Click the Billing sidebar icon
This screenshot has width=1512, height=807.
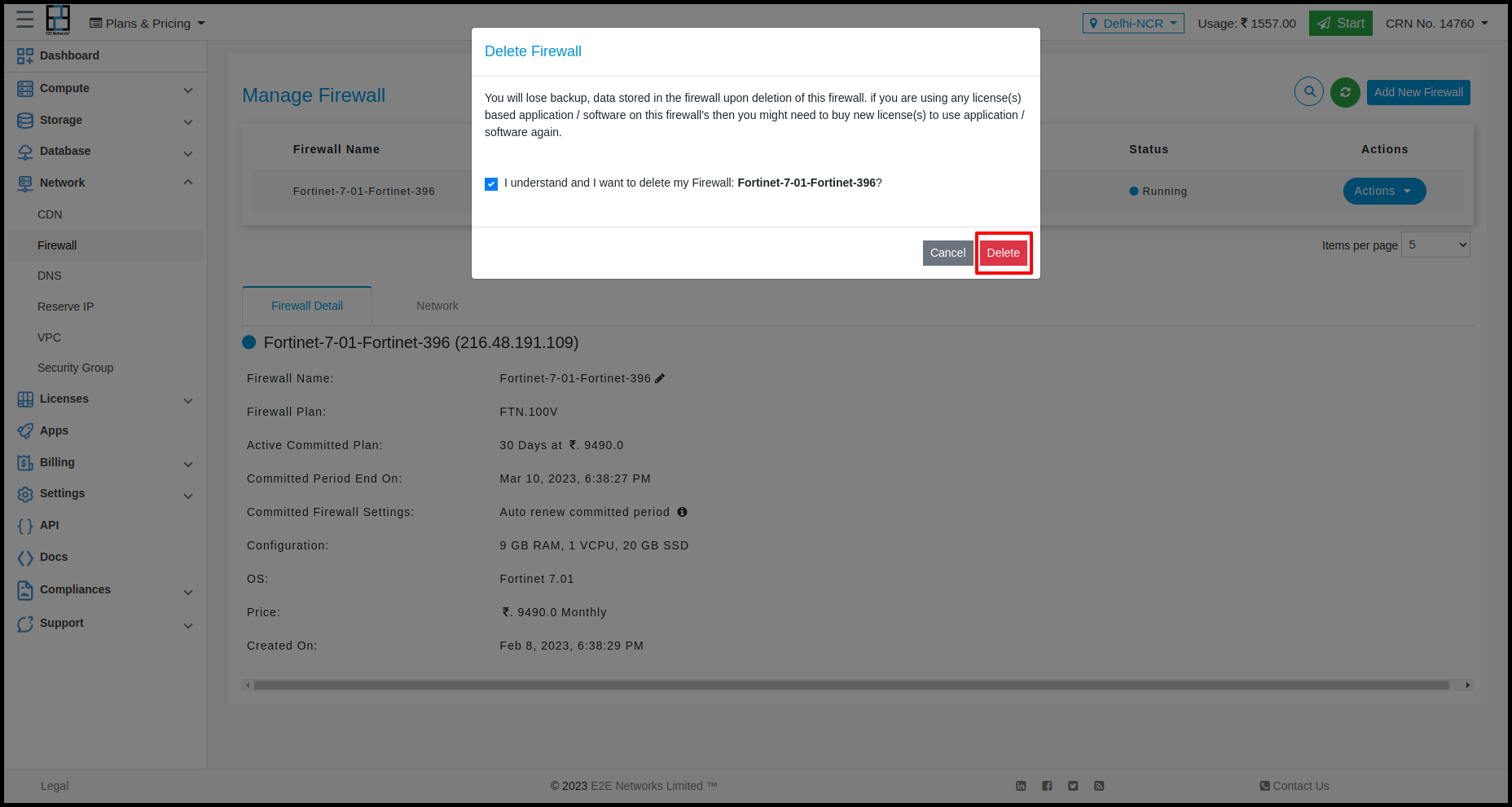(25, 463)
